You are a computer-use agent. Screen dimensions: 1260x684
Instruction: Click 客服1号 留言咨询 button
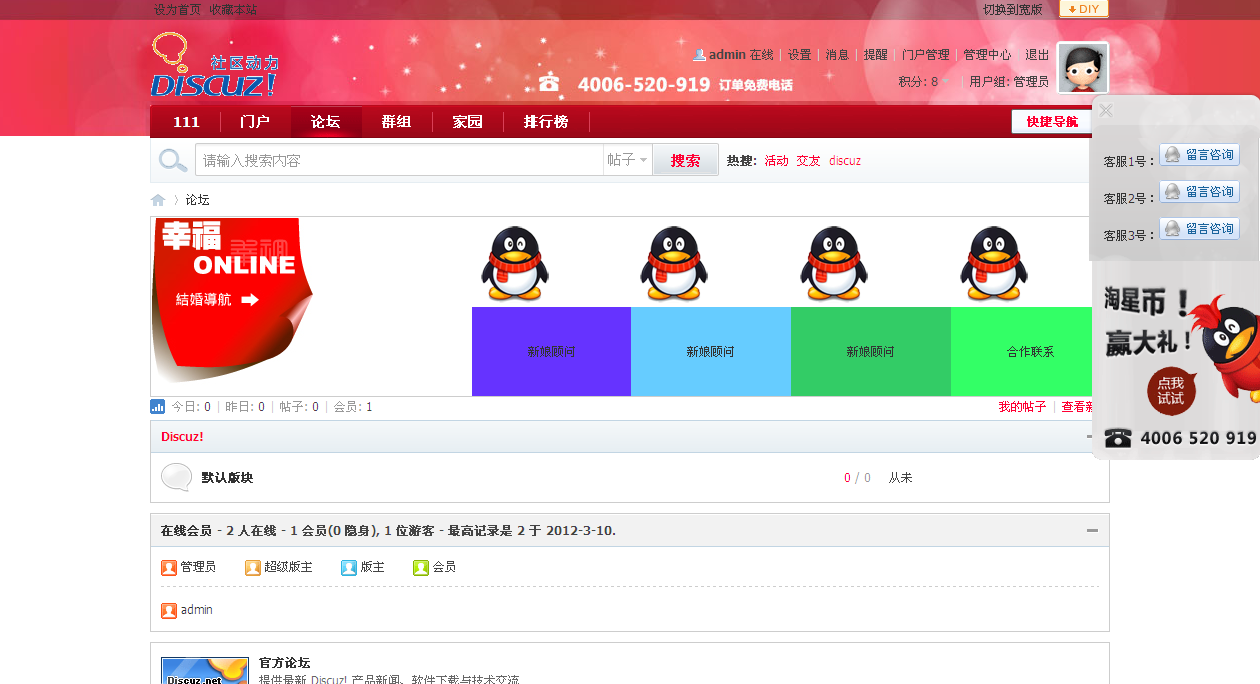(1199, 155)
